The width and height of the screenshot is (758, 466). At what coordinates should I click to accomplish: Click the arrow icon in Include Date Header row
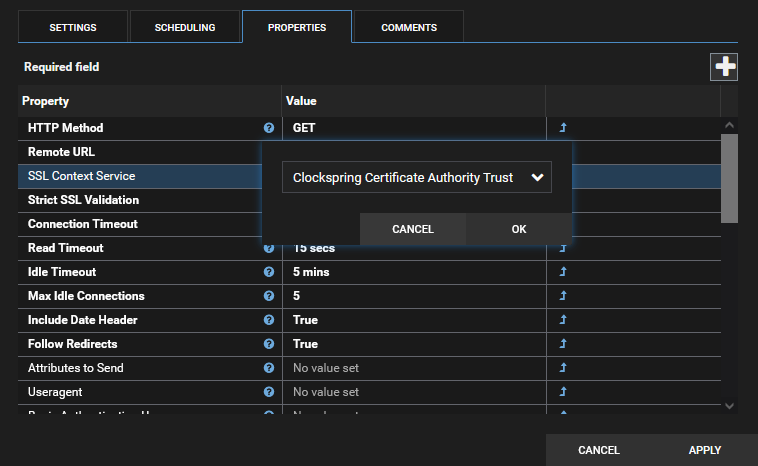click(x=563, y=320)
